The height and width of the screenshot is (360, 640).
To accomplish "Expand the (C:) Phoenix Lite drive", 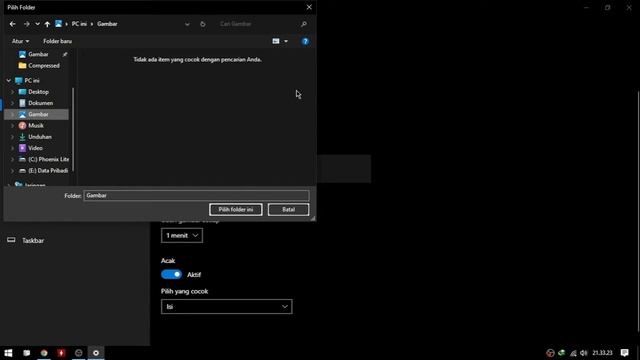I will tap(12, 160).
